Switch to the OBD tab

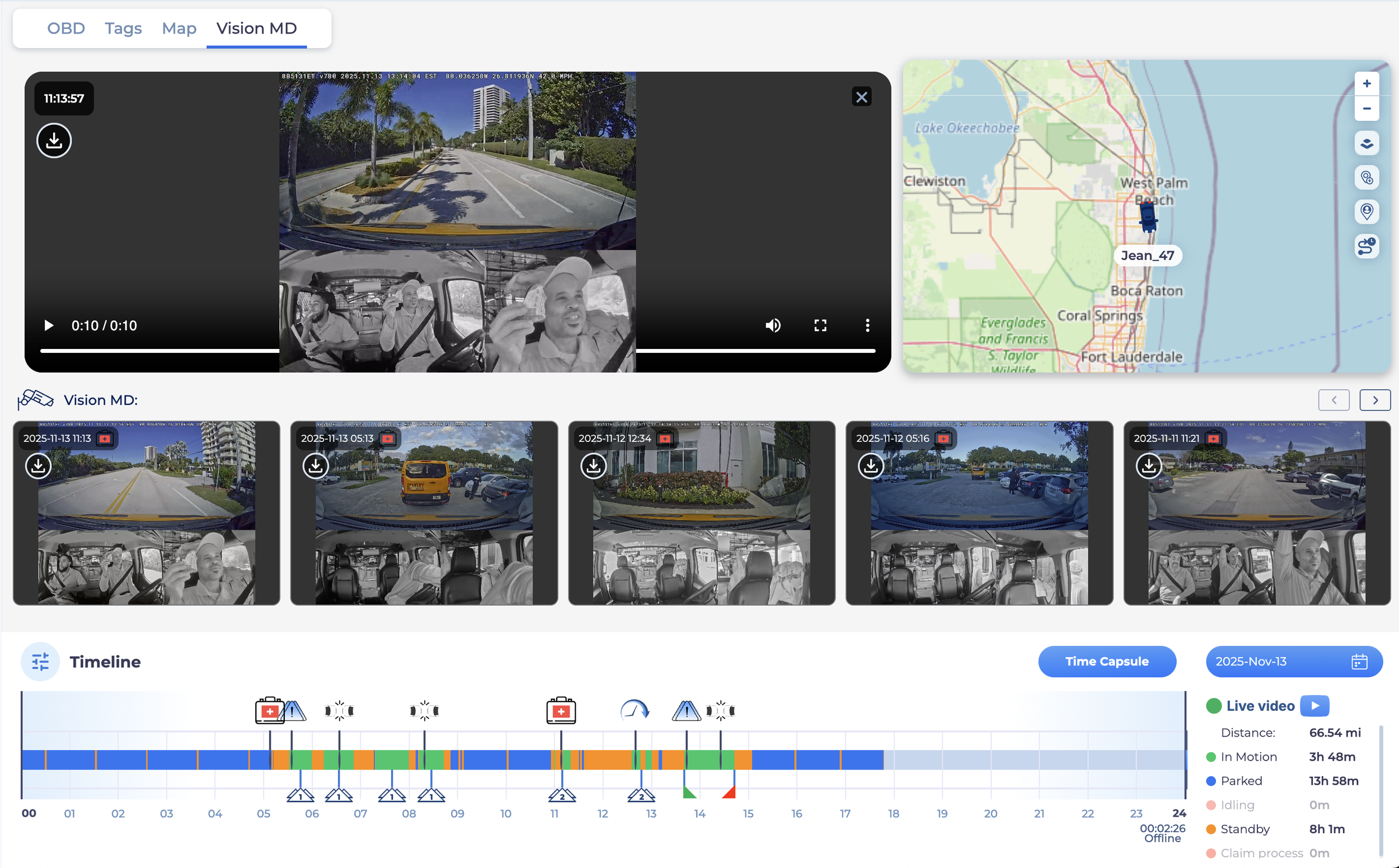tap(66, 28)
